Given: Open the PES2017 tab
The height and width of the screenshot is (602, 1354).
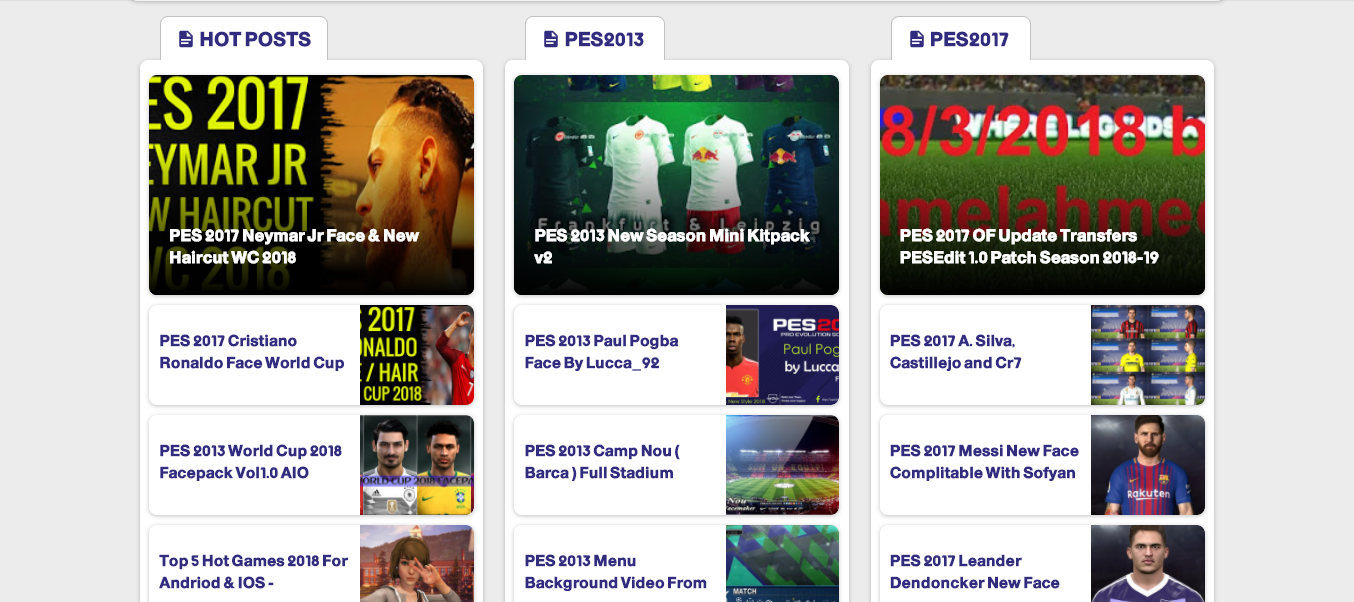Looking at the screenshot, I should pos(960,39).
